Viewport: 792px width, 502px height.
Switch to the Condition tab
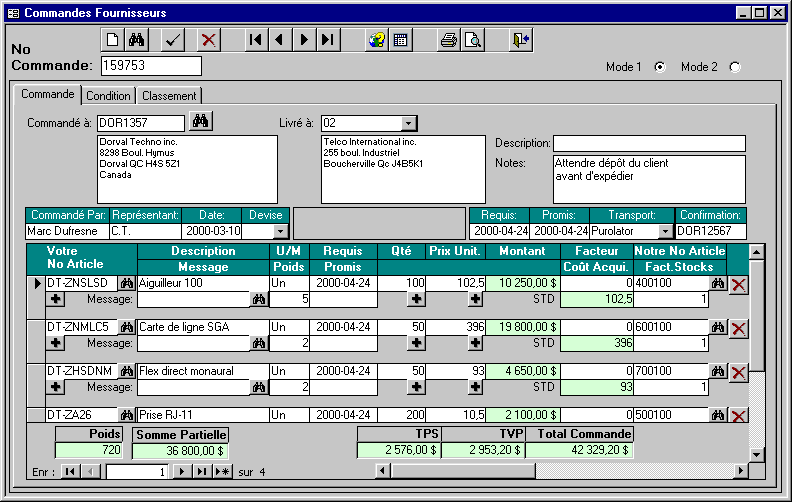(x=108, y=95)
